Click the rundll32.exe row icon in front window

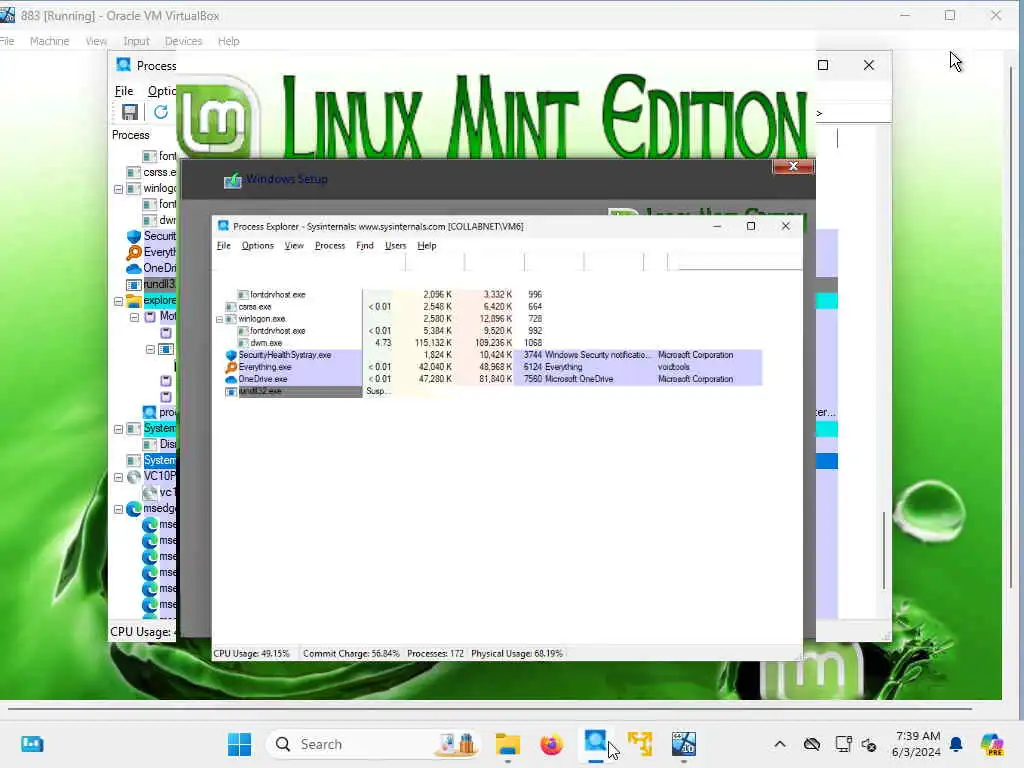(231, 392)
